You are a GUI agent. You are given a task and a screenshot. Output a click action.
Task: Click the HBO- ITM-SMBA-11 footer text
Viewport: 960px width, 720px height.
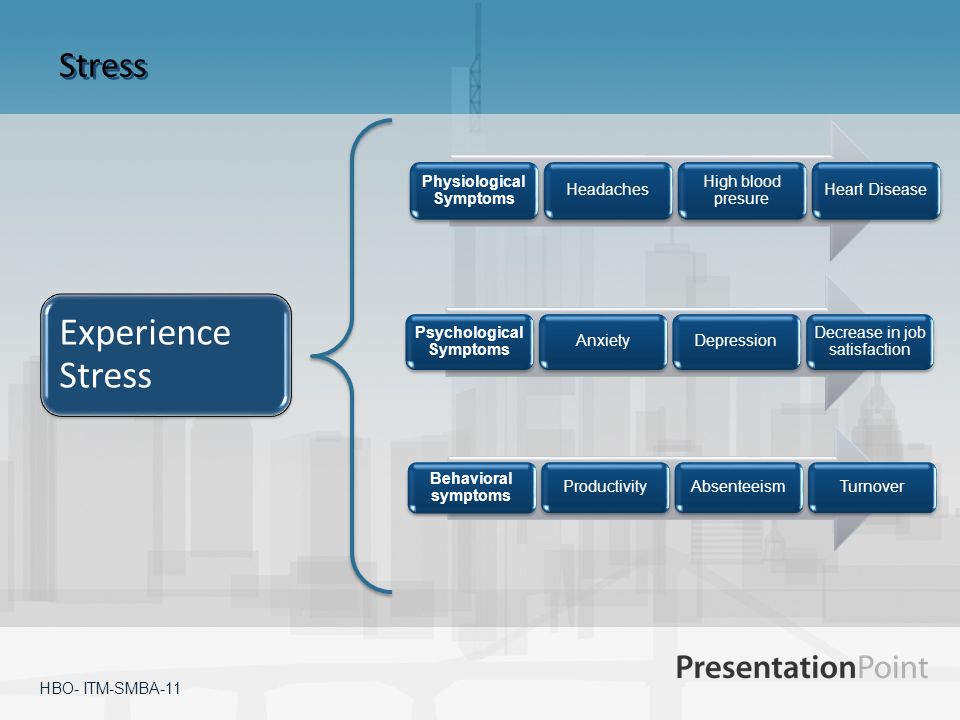pos(110,688)
